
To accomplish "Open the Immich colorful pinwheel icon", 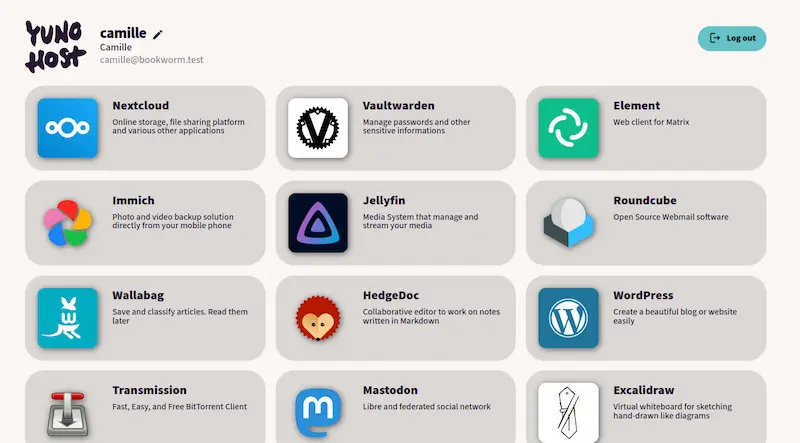I will click(67, 223).
